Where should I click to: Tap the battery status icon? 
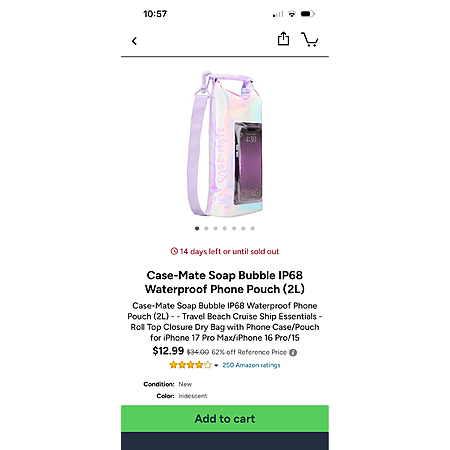click(x=307, y=14)
